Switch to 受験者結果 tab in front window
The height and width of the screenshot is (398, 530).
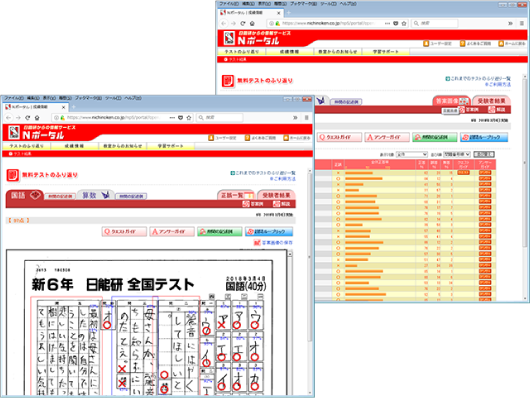click(x=276, y=195)
